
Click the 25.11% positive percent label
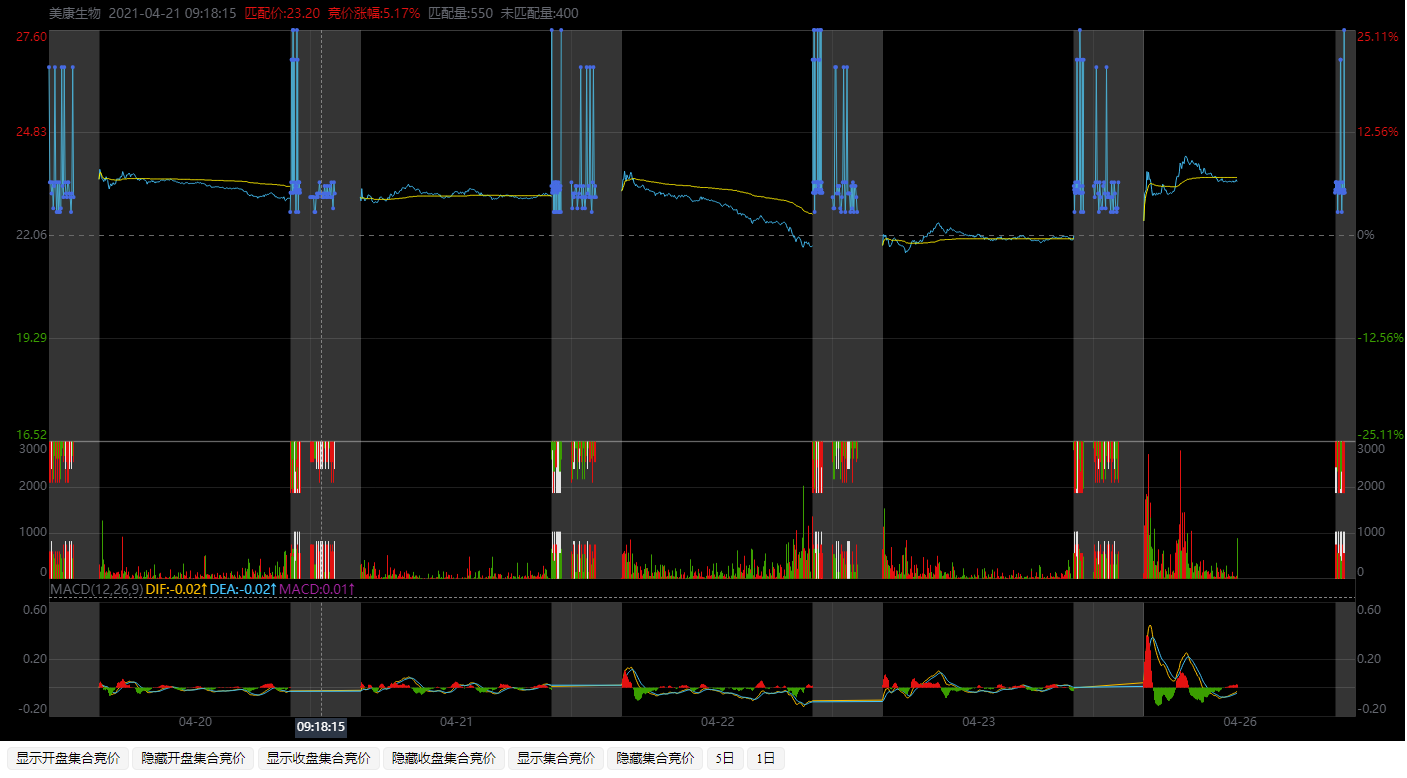1378,37
